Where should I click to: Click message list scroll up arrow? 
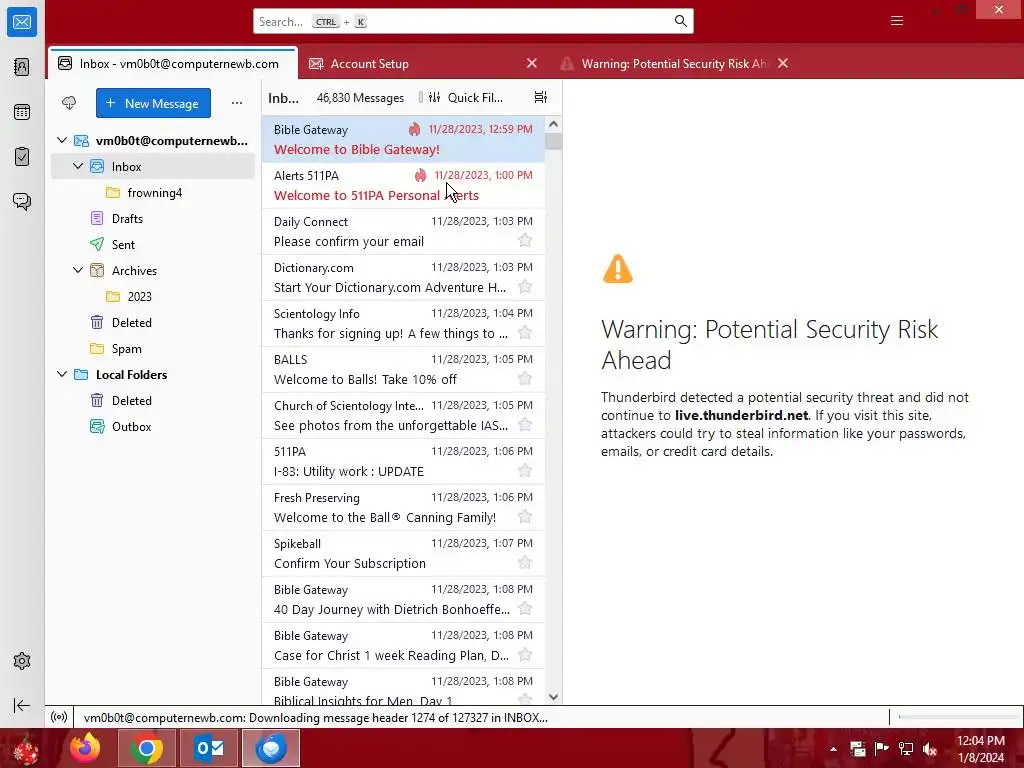point(553,124)
